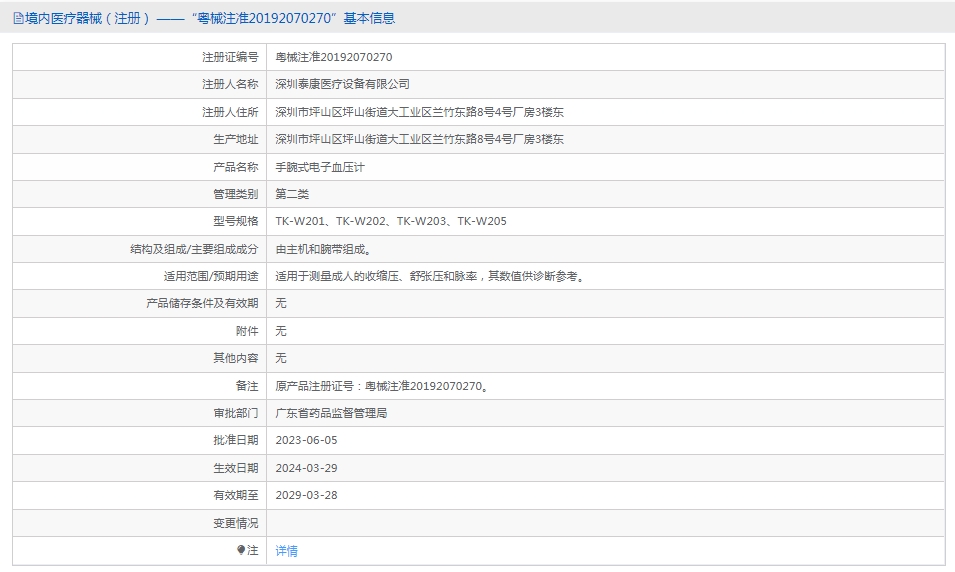Click the 备注 label

[x=247, y=386]
